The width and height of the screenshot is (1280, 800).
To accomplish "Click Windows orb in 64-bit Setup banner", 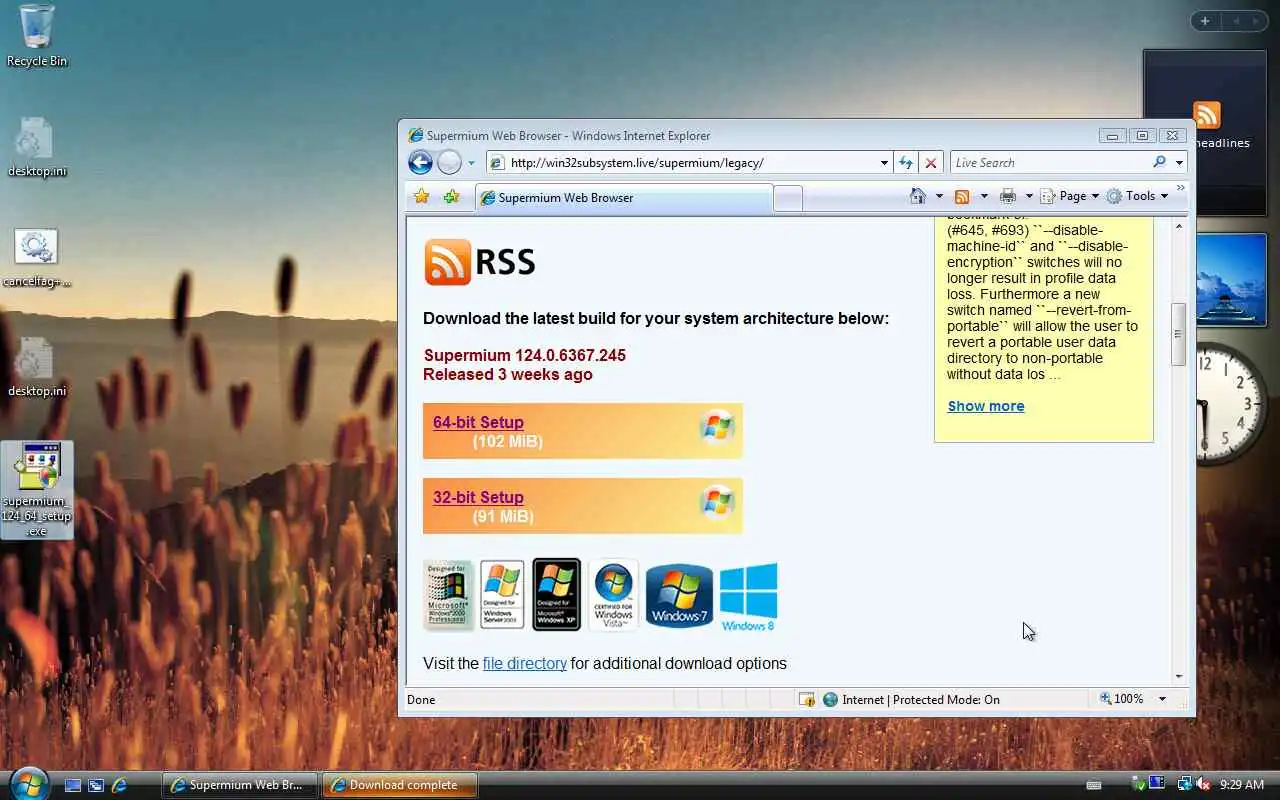I will 717,427.
